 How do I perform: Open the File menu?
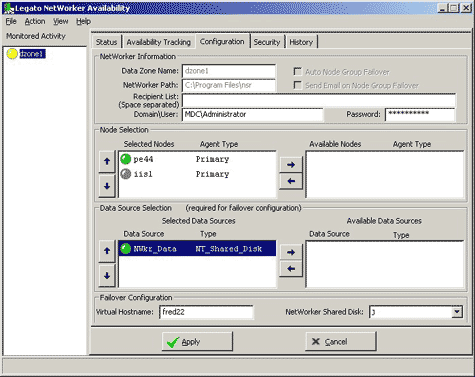(x=11, y=21)
